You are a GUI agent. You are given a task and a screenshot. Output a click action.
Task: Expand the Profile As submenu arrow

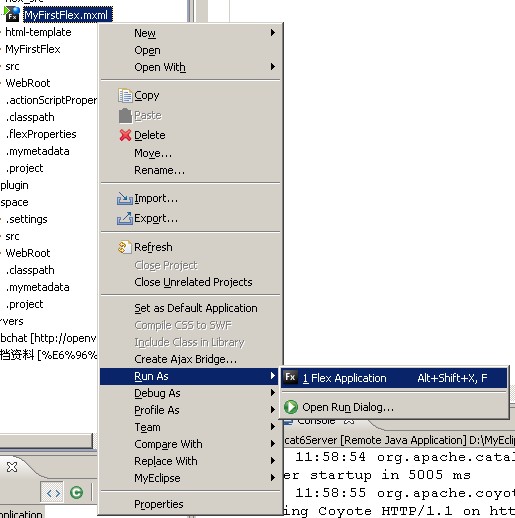coord(273,410)
